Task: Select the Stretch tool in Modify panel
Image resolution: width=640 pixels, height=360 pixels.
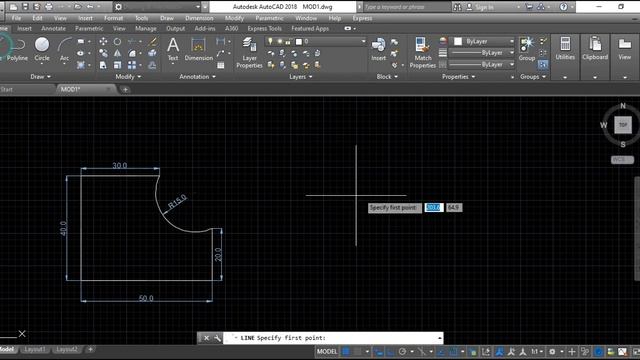Action: click(103, 65)
